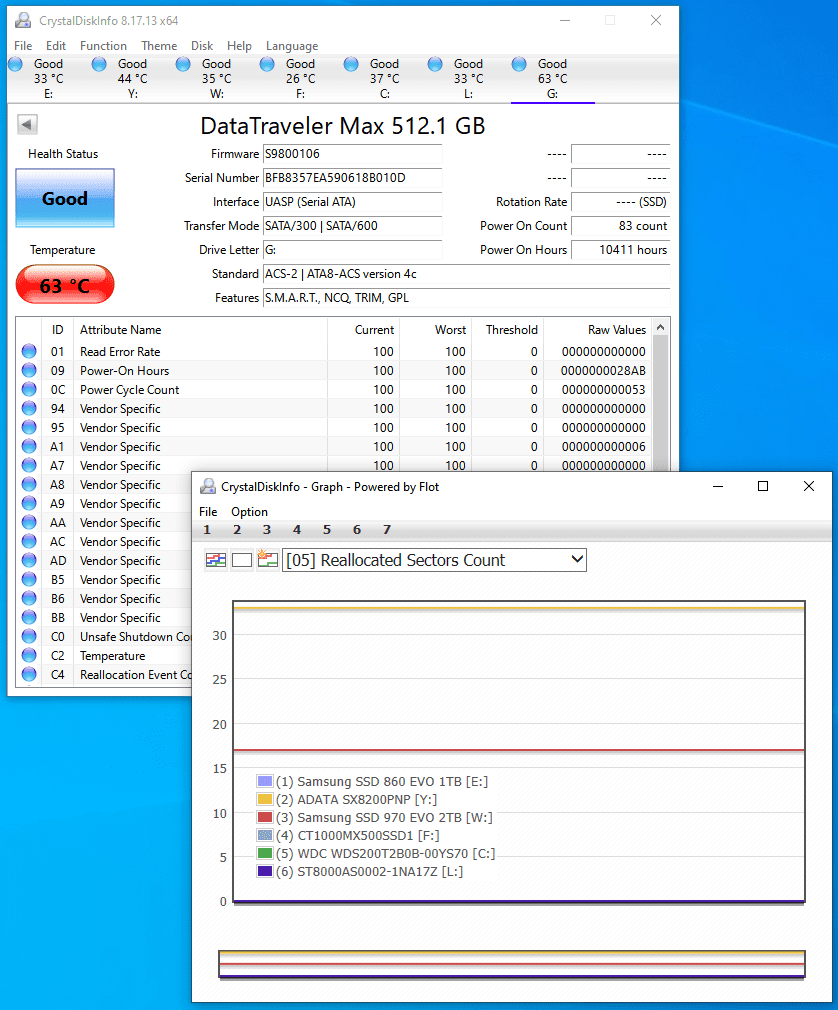Click the Samsung SSD 970 EVO red legend swatch
This screenshot has width=838, height=1010.
[x=265, y=817]
